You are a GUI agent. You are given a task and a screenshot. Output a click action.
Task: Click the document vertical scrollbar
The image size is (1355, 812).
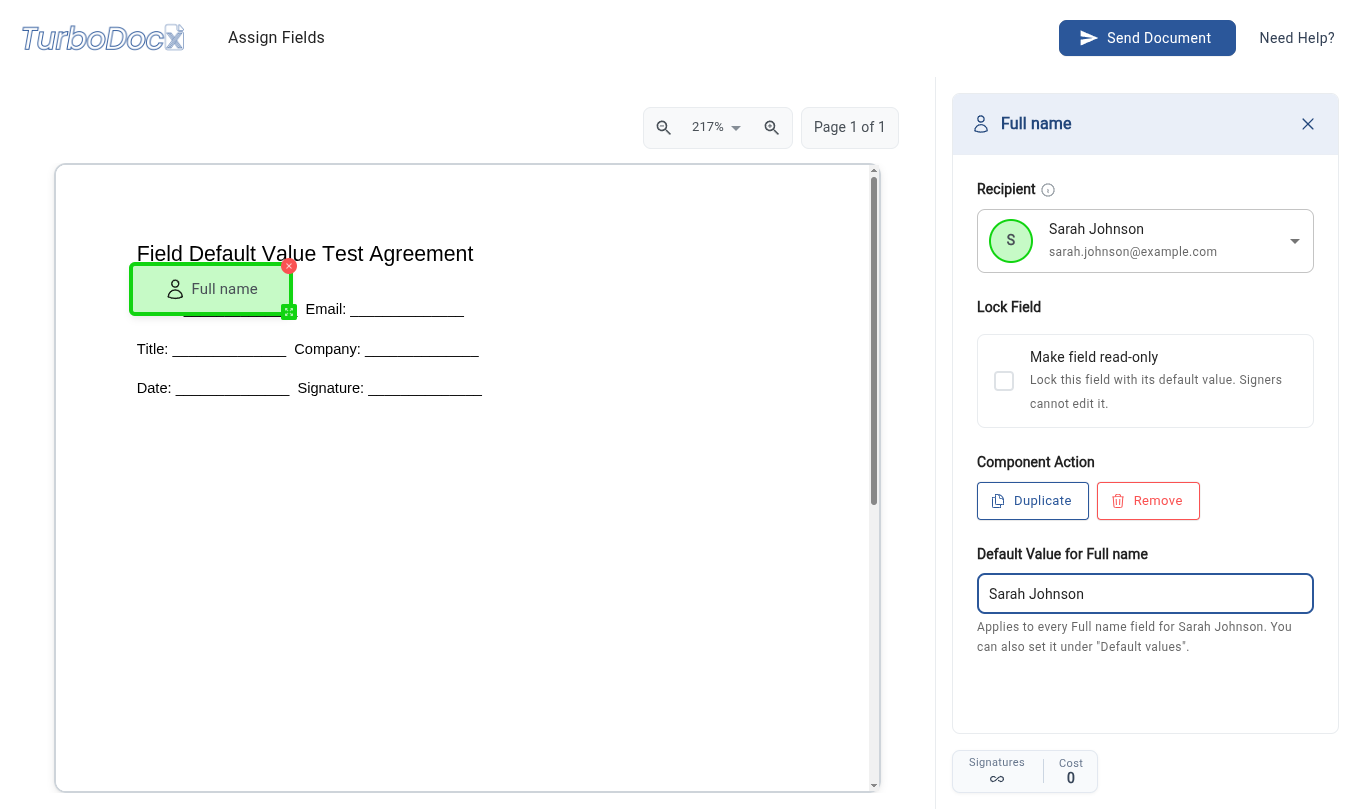click(874, 340)
